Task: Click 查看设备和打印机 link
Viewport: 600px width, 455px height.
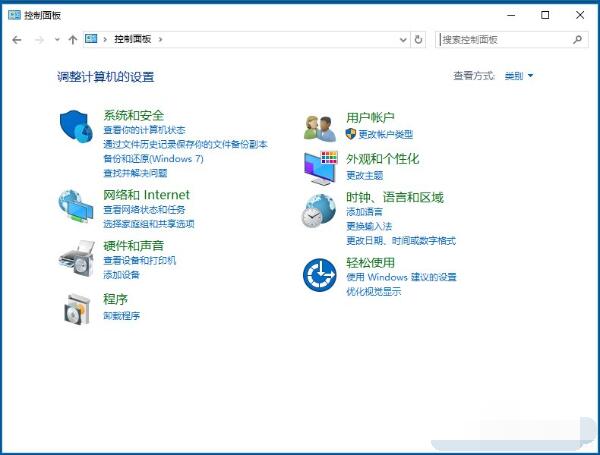Action: [140, 261]
